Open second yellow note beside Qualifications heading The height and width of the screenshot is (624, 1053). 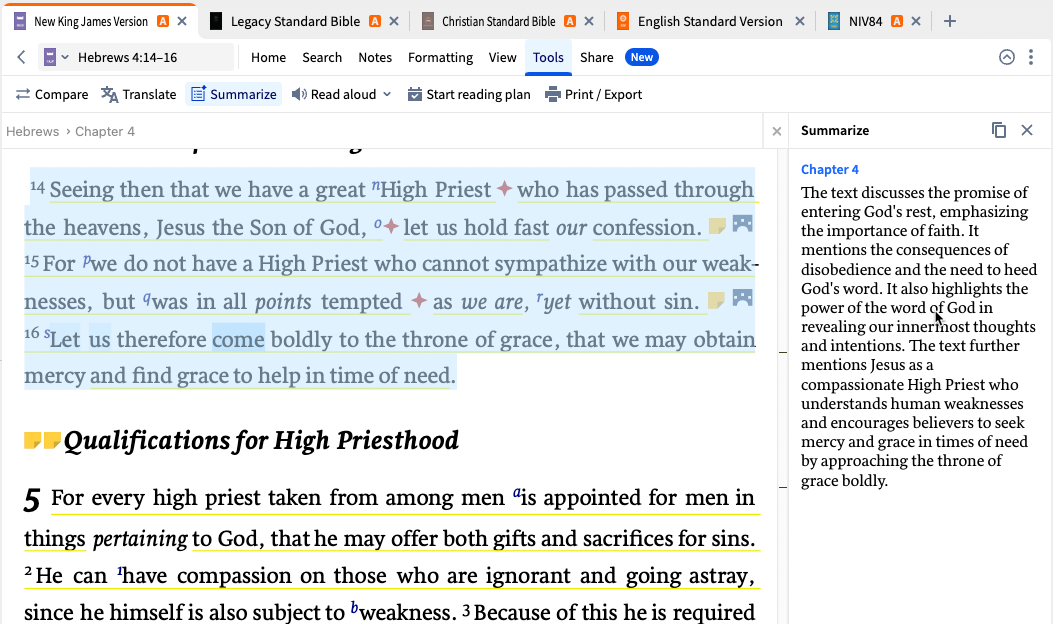point(52,441)
